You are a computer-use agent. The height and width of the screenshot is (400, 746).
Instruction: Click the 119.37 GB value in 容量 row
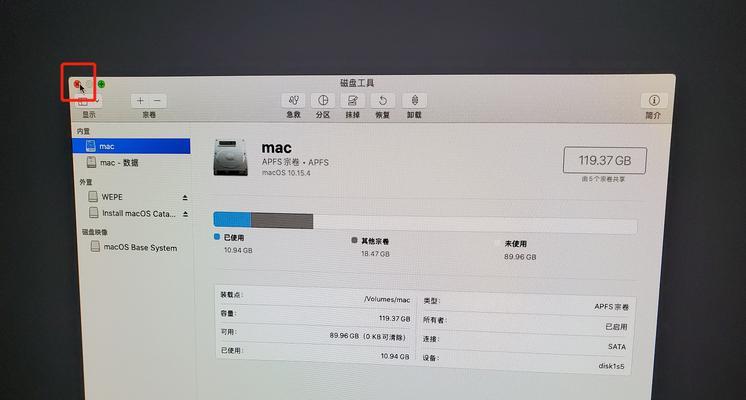[394, 318]
